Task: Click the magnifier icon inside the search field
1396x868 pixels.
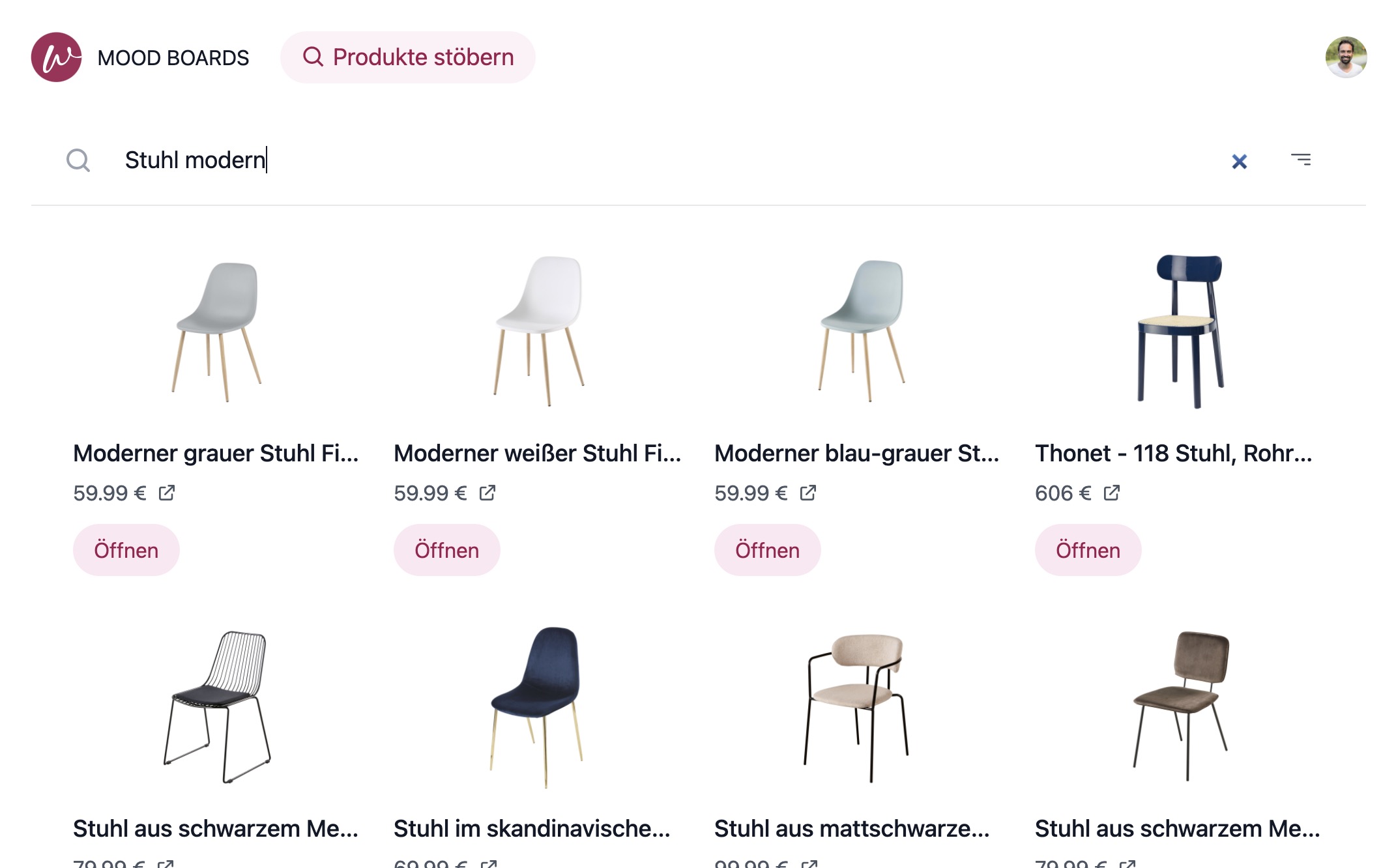Action: click(78, 160)
